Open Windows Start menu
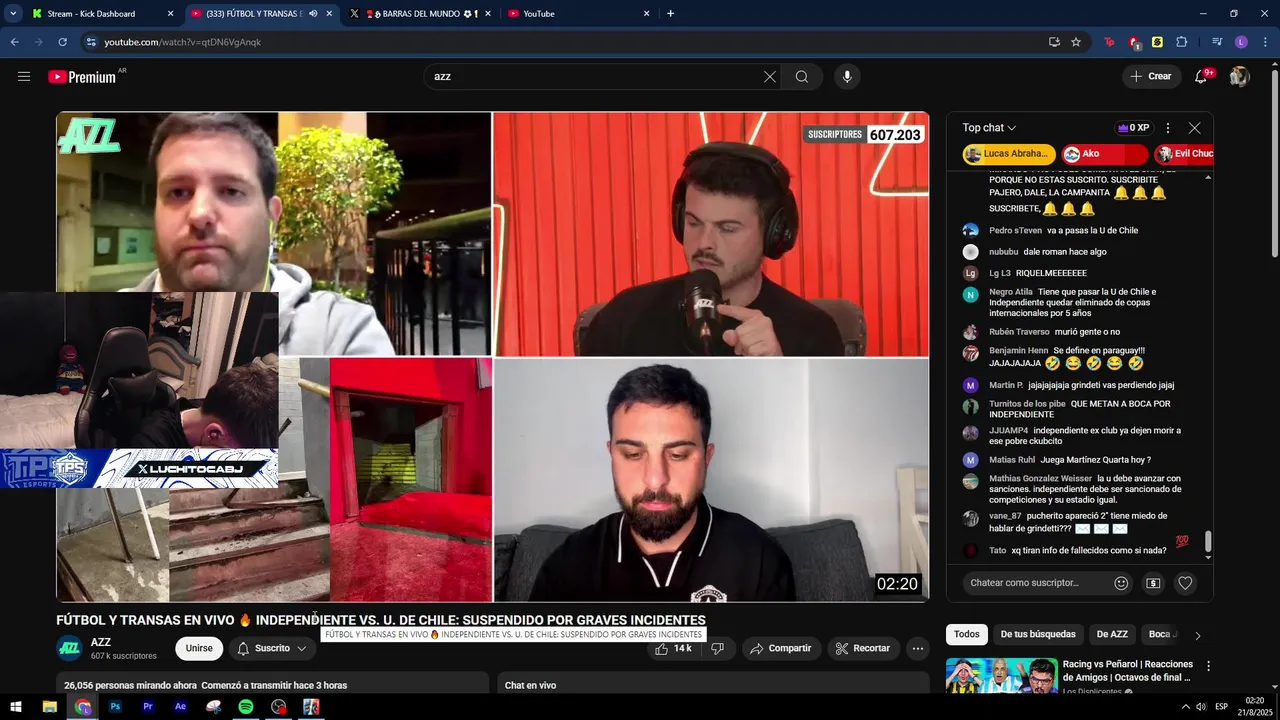This screenshot has width=1280, height=720. (x=16, y=707)
